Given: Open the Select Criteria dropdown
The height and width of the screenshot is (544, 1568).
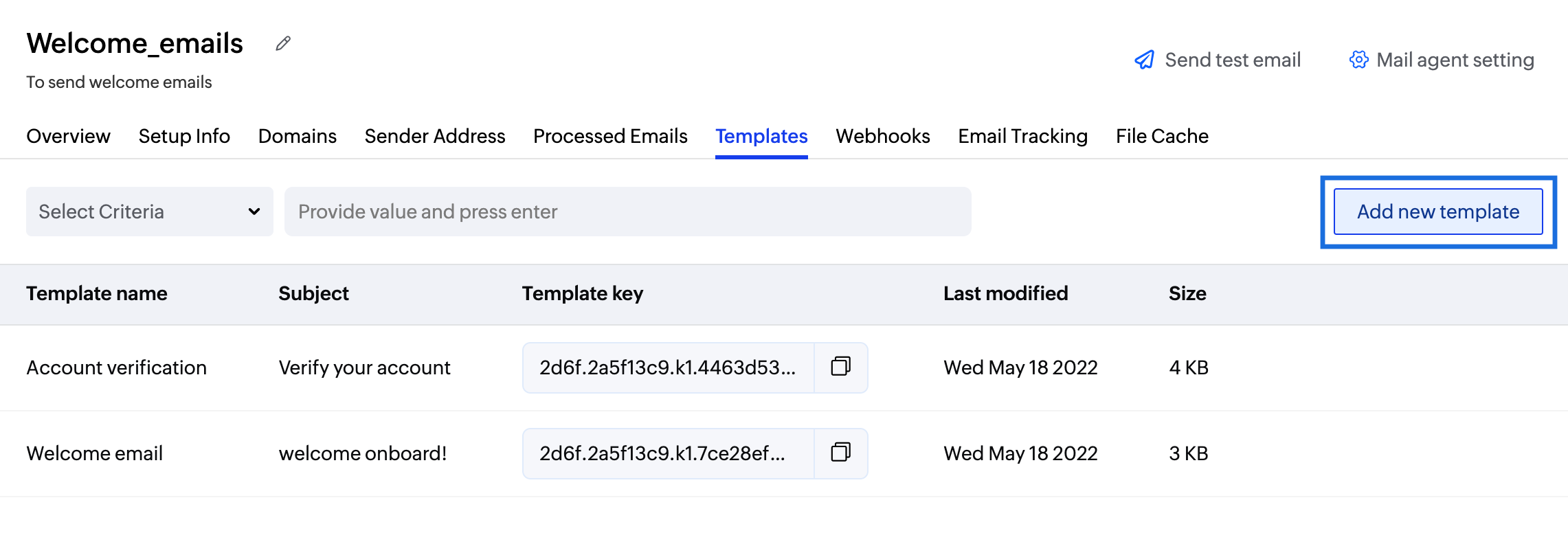Looking at the screenshot, I should coord(149,212).
